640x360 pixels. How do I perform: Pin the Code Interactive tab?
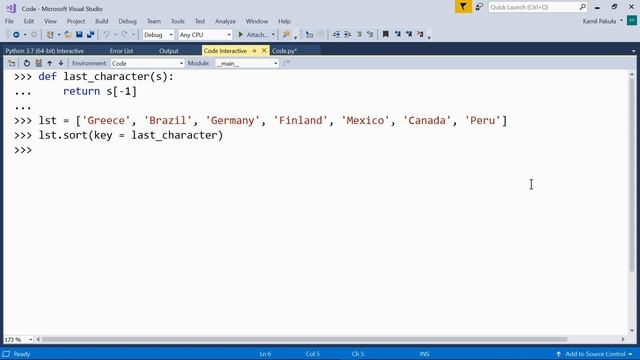[254, 51]
